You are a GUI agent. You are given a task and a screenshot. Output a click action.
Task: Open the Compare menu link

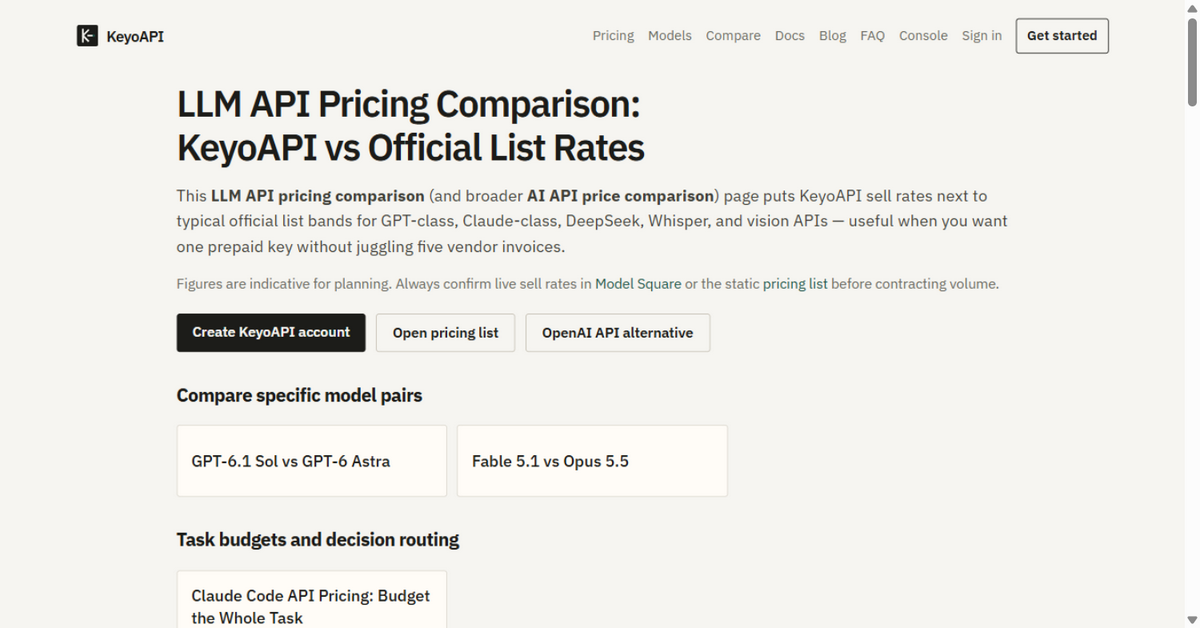click(733, 36)
